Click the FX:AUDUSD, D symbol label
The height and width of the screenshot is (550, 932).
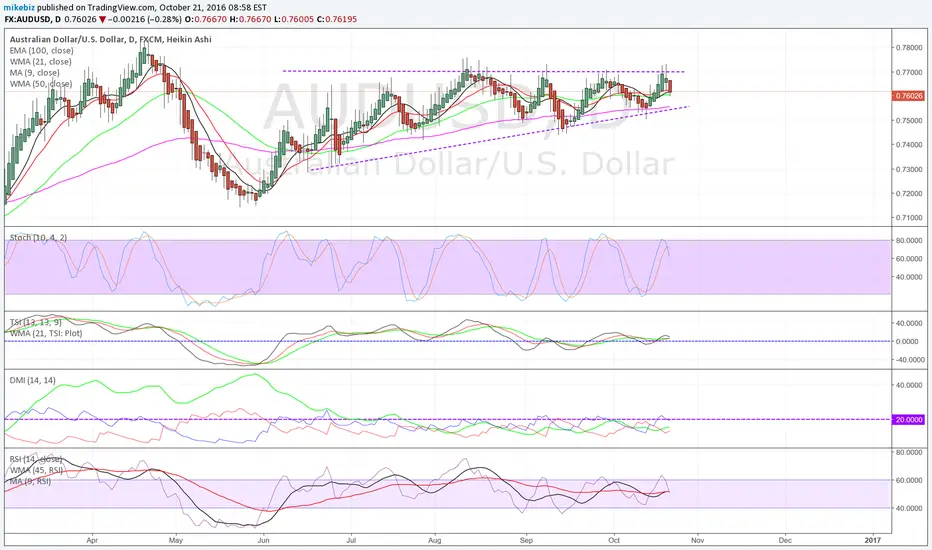click(x=32, y=19)
